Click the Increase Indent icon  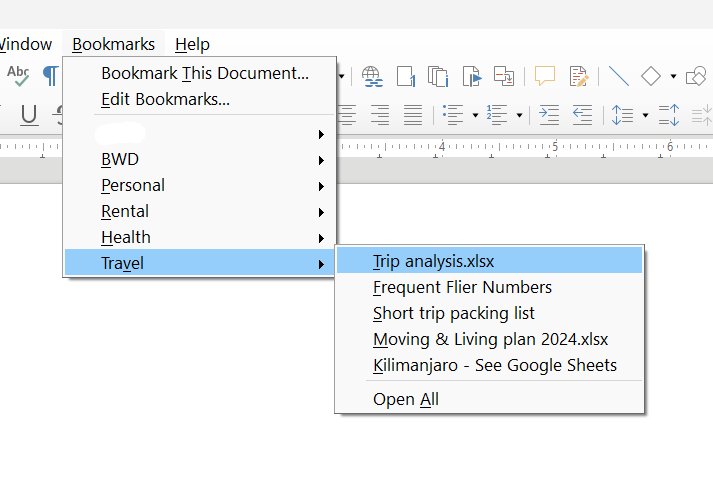coord(549,115)
